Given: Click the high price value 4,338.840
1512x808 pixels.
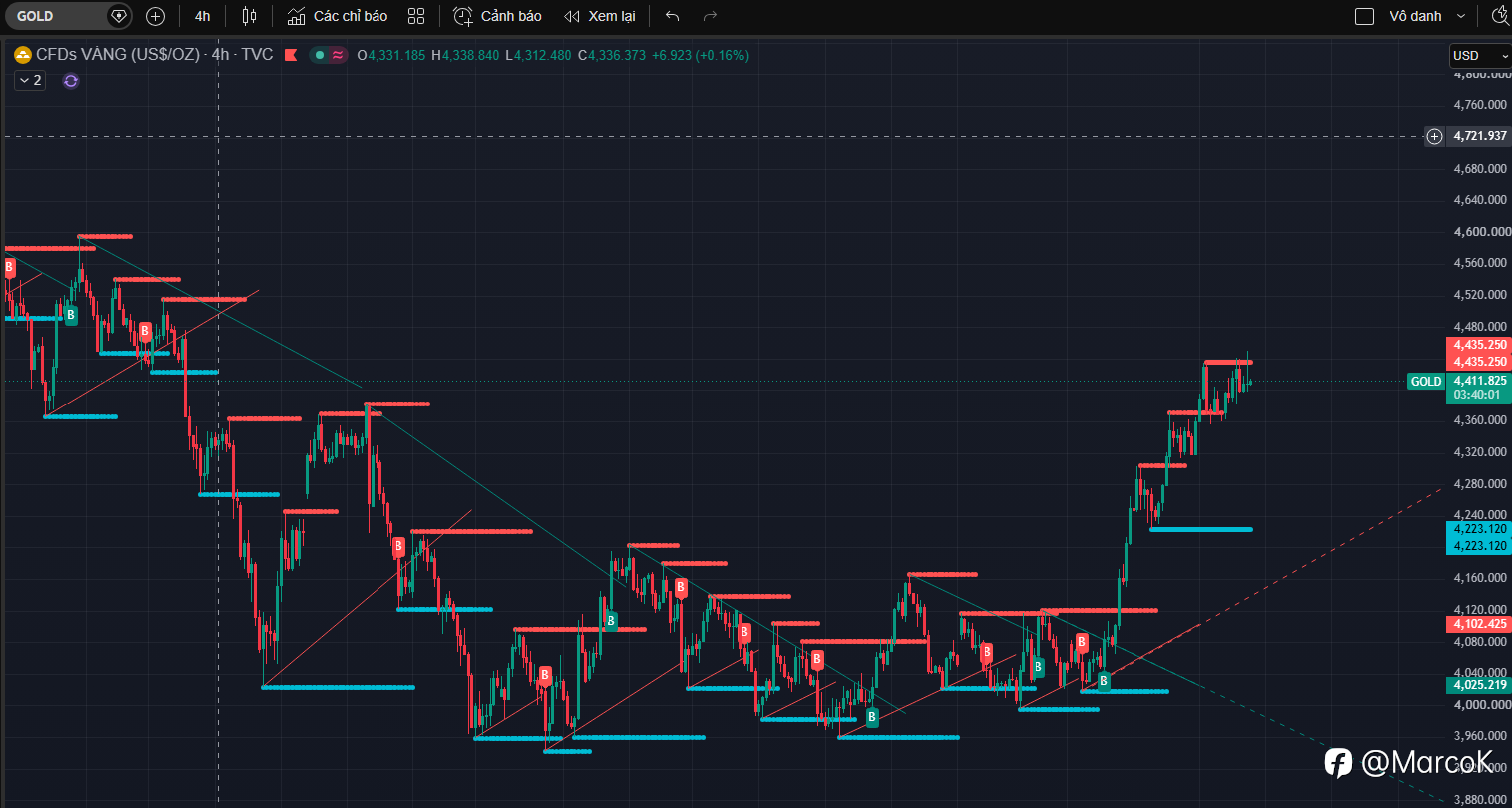Looking at the screenshot, I should click(x=470, y=55).
